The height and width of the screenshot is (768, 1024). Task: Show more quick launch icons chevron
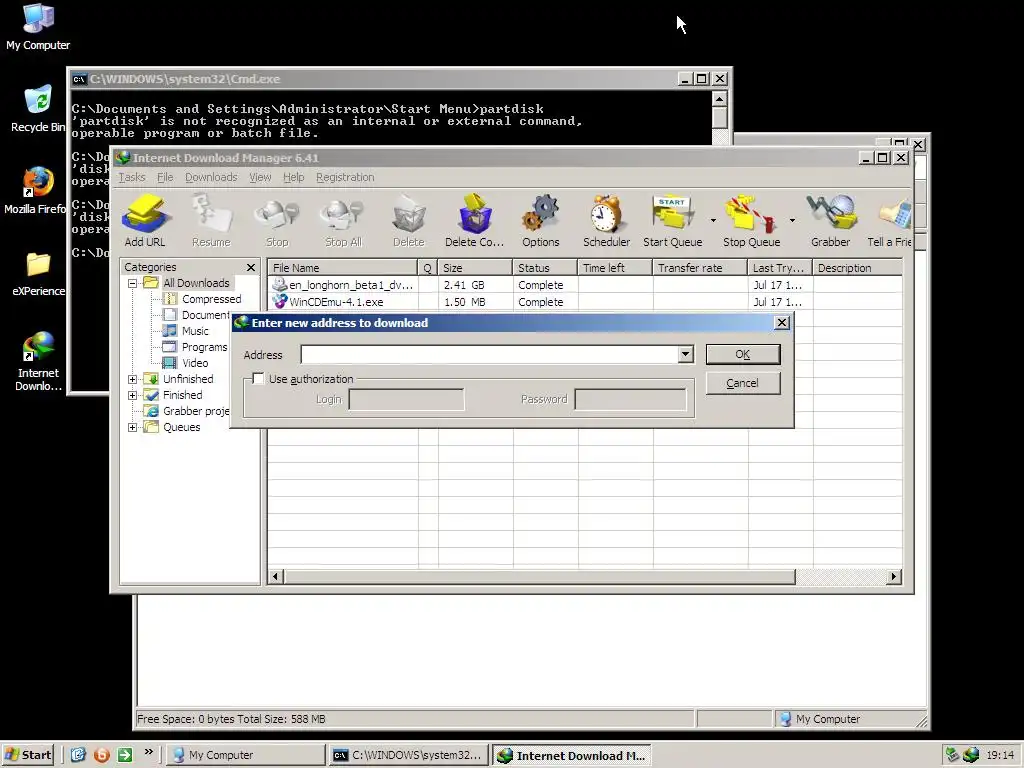coord(148,752)
